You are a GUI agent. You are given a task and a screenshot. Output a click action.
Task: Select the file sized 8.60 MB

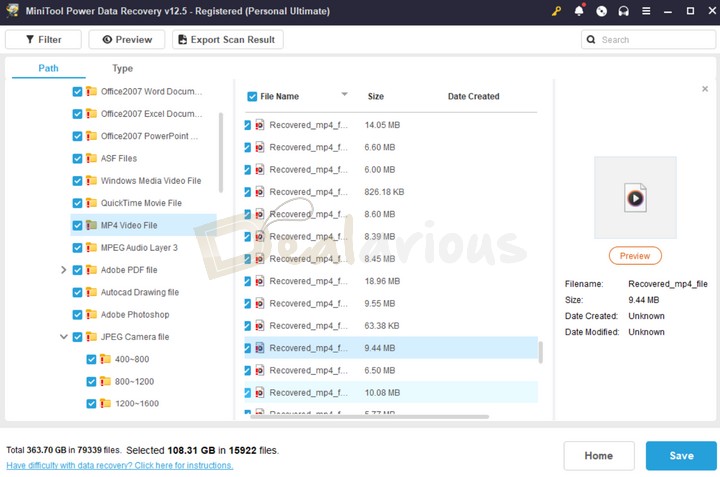(391, 214)
